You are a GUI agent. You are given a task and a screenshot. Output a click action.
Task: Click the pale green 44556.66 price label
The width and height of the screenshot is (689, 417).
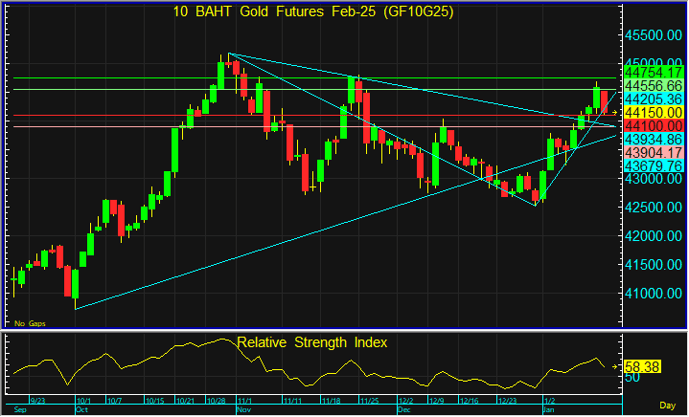pos(652,87)
